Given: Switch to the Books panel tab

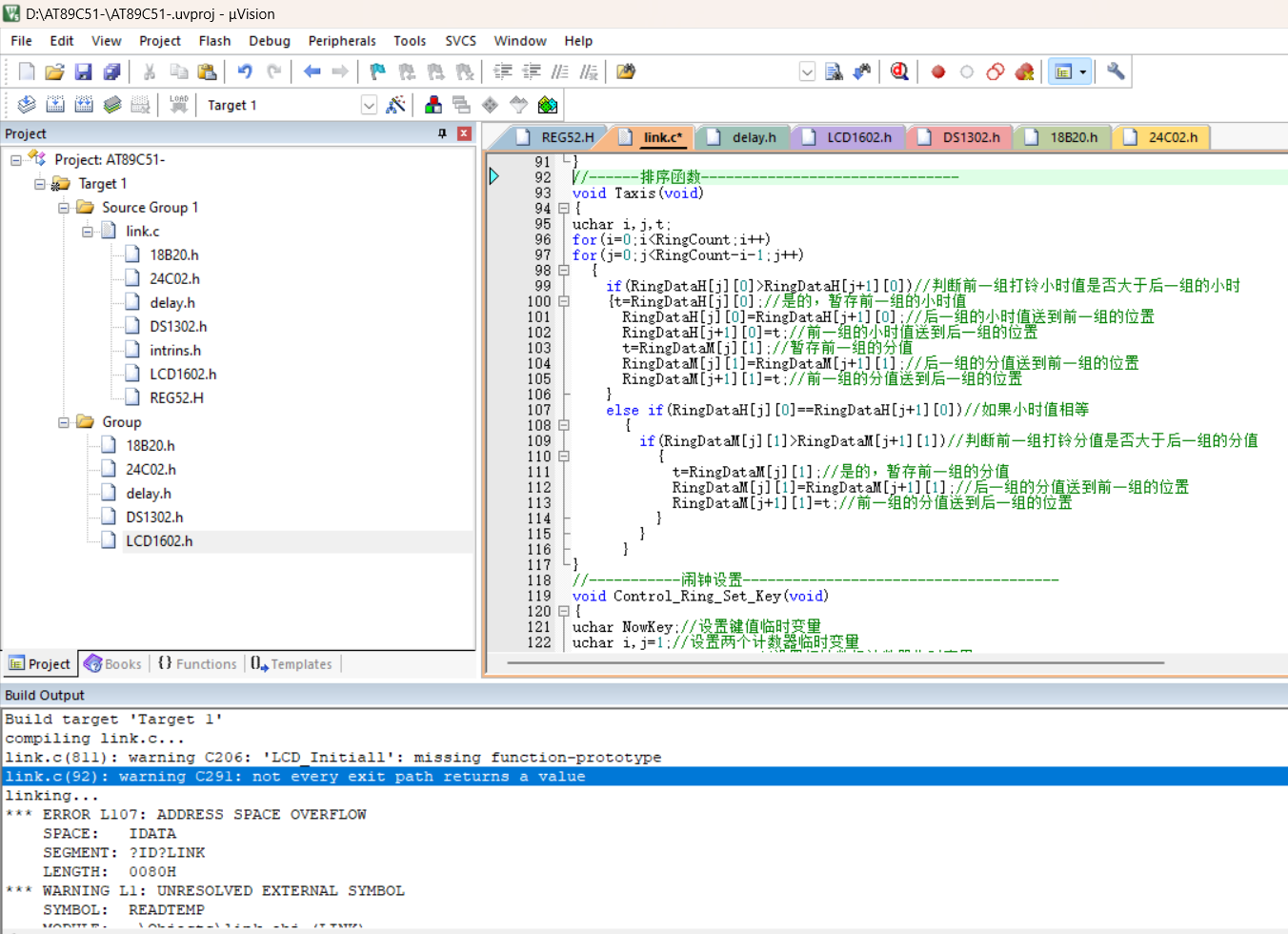Looking at the screenshot, I should pyautogui.click(x=113, y=664).
